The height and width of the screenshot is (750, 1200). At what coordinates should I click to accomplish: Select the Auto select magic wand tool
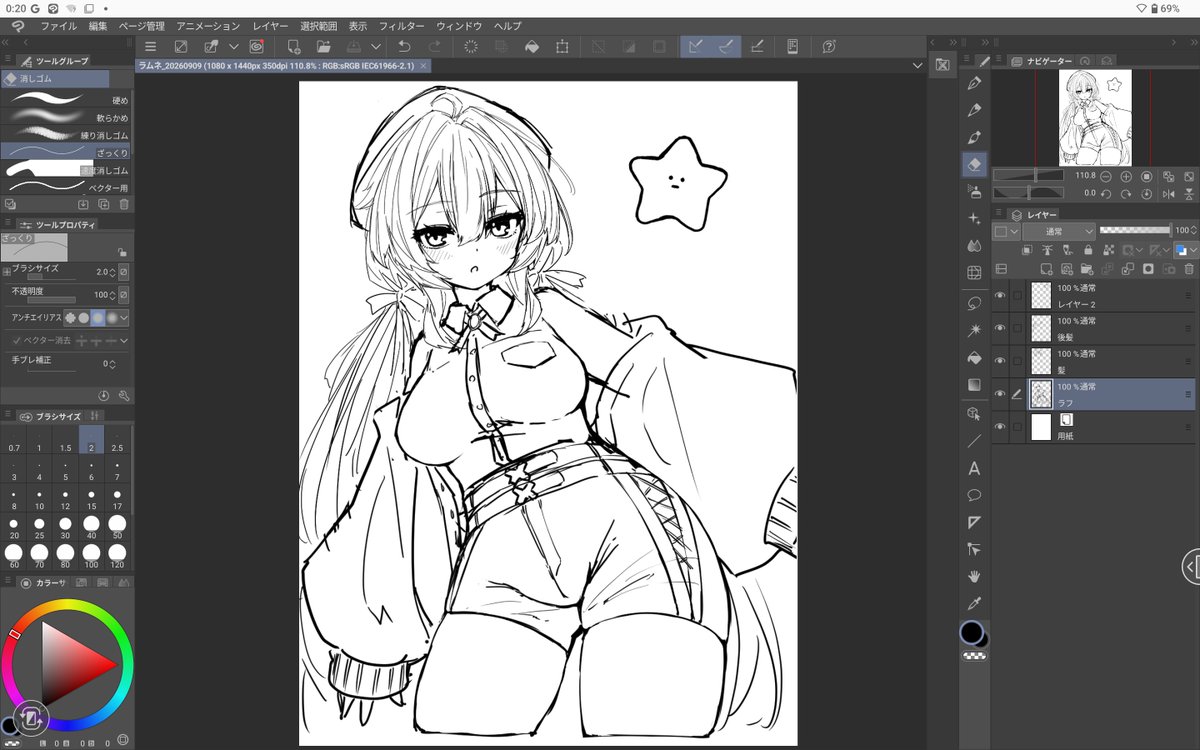[x=974, y=329]
